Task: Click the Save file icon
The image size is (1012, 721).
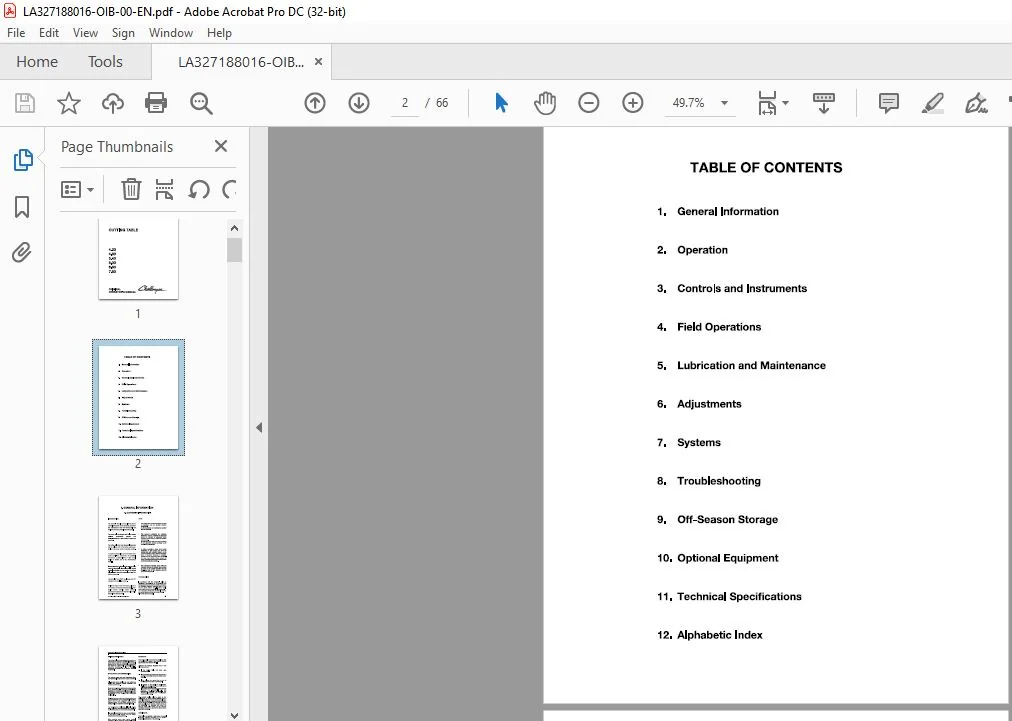Action: click(25, 103)
